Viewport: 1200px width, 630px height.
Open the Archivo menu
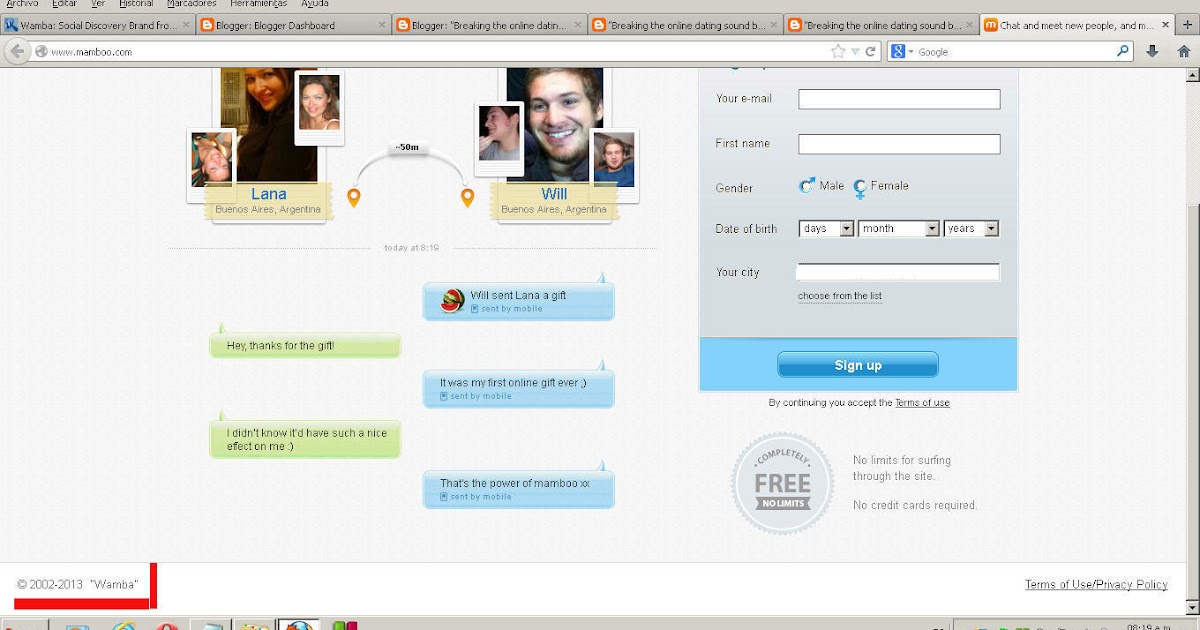click(x=21, y=4)
